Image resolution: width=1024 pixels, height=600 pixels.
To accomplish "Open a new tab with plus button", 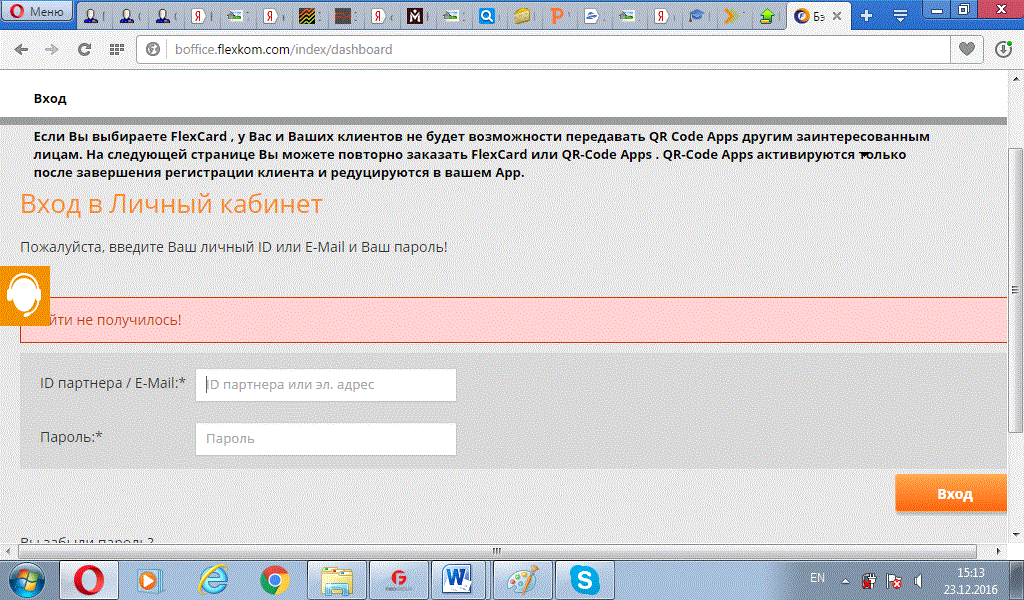I will (866, 16).
